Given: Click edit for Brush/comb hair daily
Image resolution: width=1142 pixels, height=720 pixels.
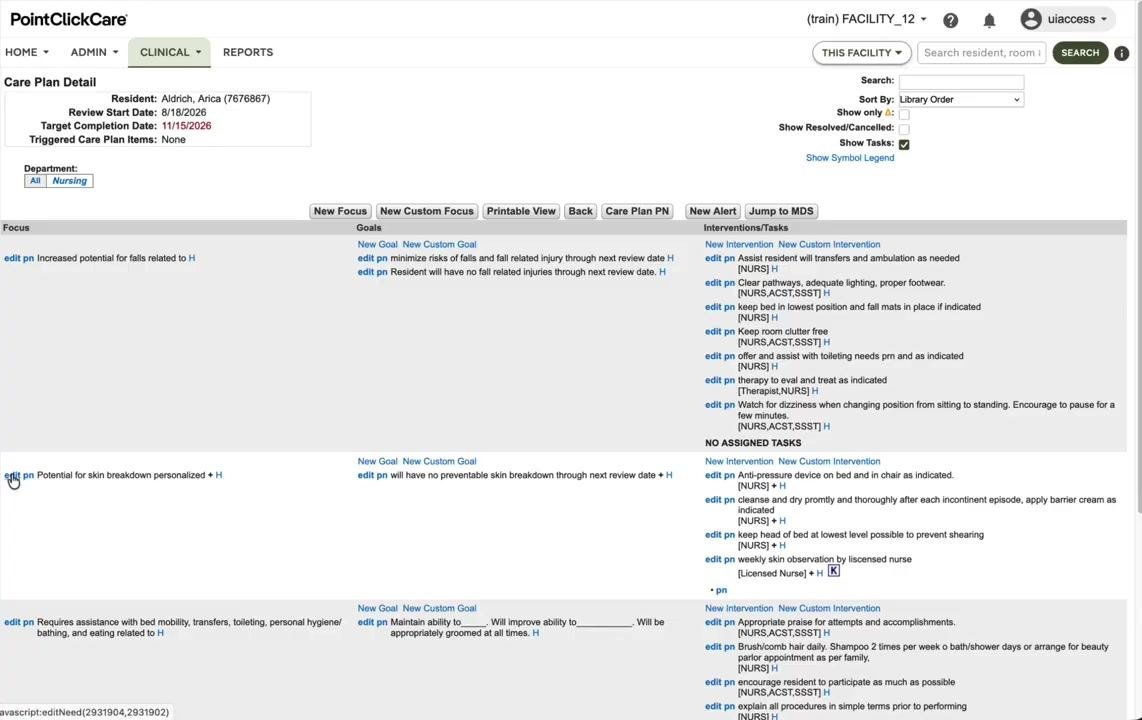Looking at the screenshot, I should [713, 647].
